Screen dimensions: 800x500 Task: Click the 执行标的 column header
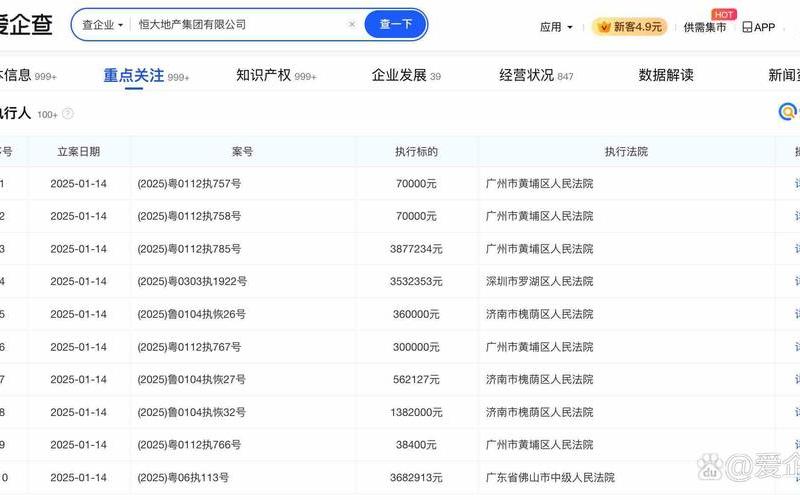[416, 152]
